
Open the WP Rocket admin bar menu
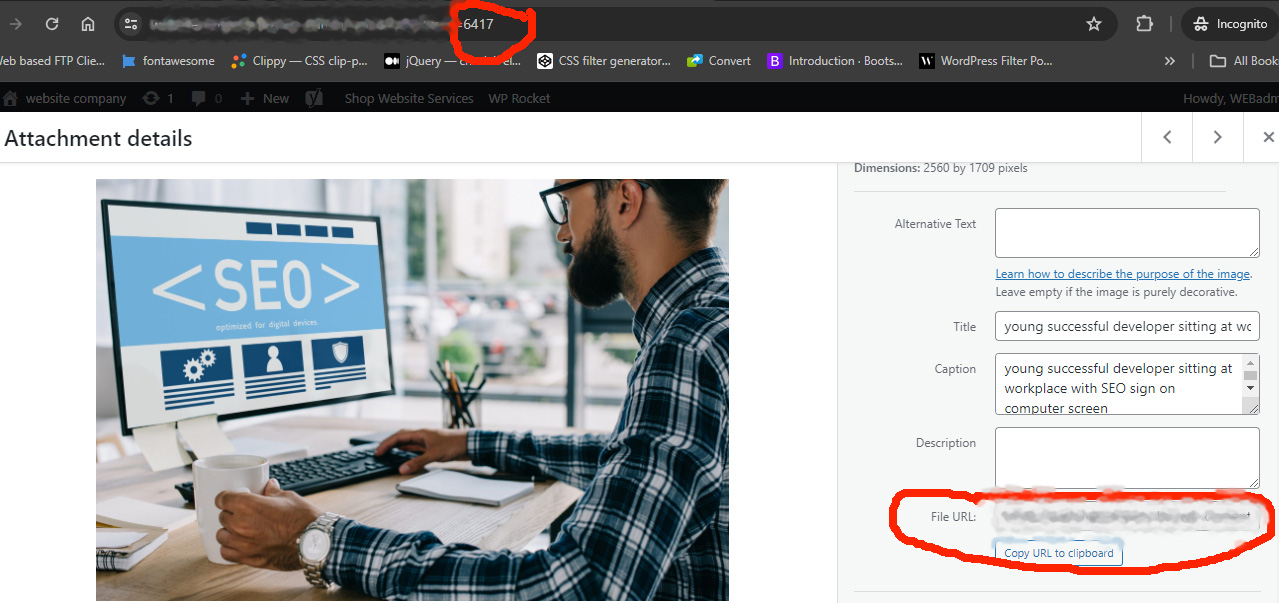519,98
